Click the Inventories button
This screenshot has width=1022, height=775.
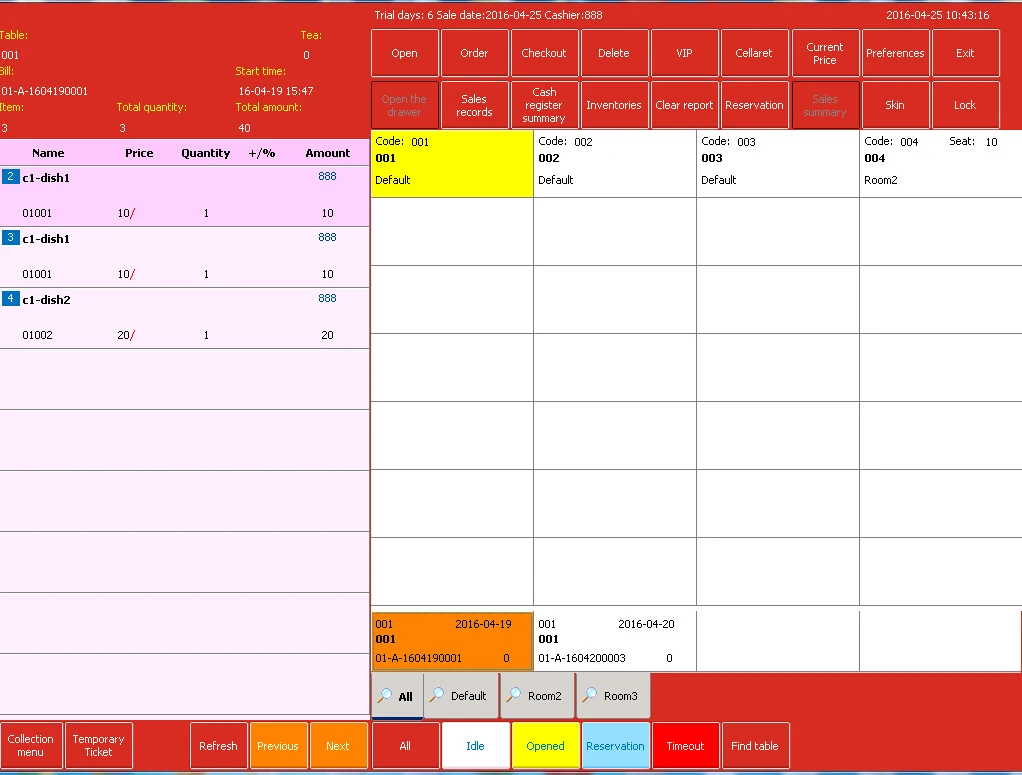coord(614,104)
